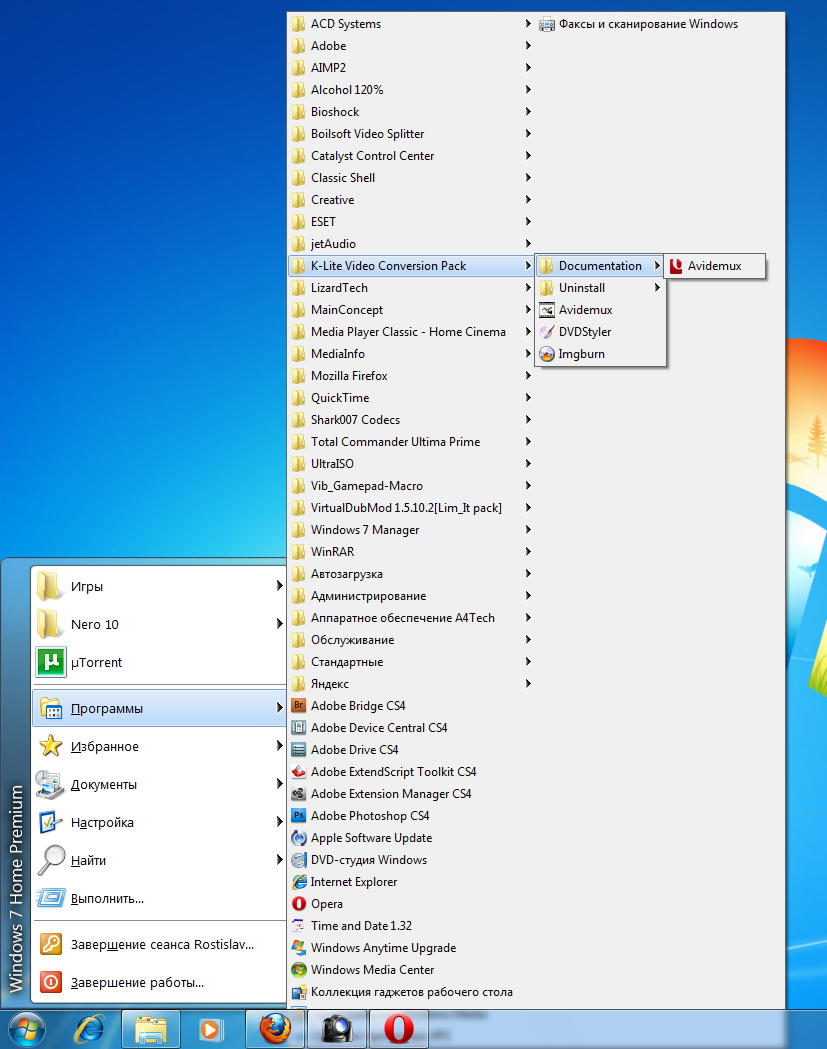Click the Коллекция гаджетов рабочего стола icon
This screenshot has height=1049, width=827.
299,991
